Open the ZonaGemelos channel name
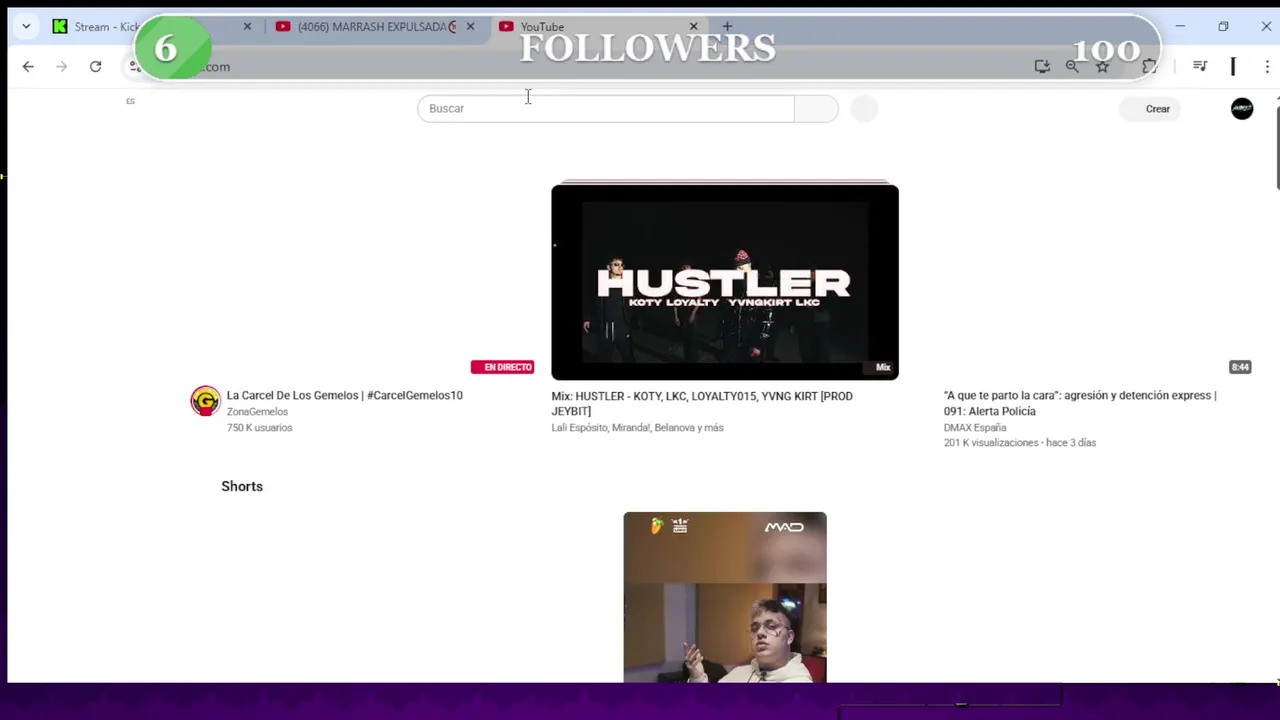This screenshot has width=1280, height=720. click(257, 411)
